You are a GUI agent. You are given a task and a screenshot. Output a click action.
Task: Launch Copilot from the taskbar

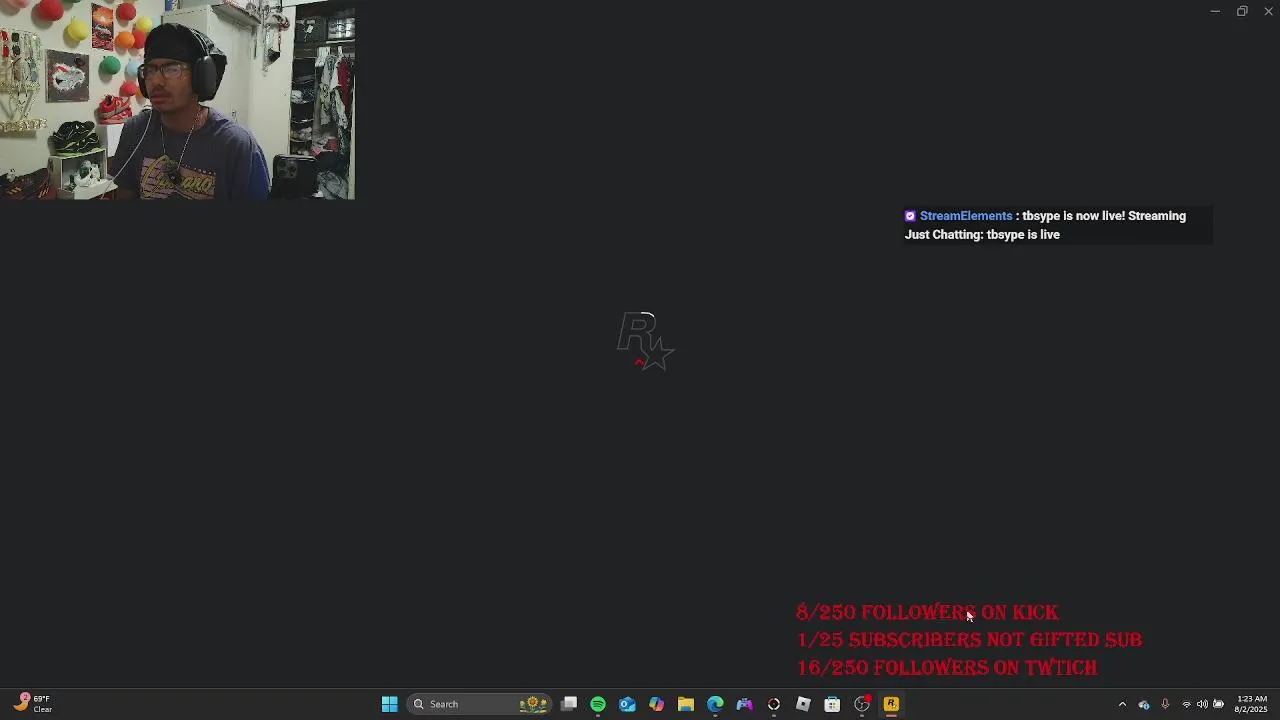(656, 704)
